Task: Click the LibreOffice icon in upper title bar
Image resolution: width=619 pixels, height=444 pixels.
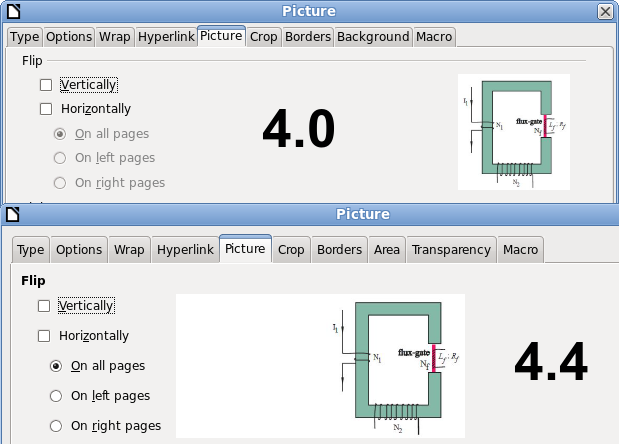Action: [x=11, y=11]
